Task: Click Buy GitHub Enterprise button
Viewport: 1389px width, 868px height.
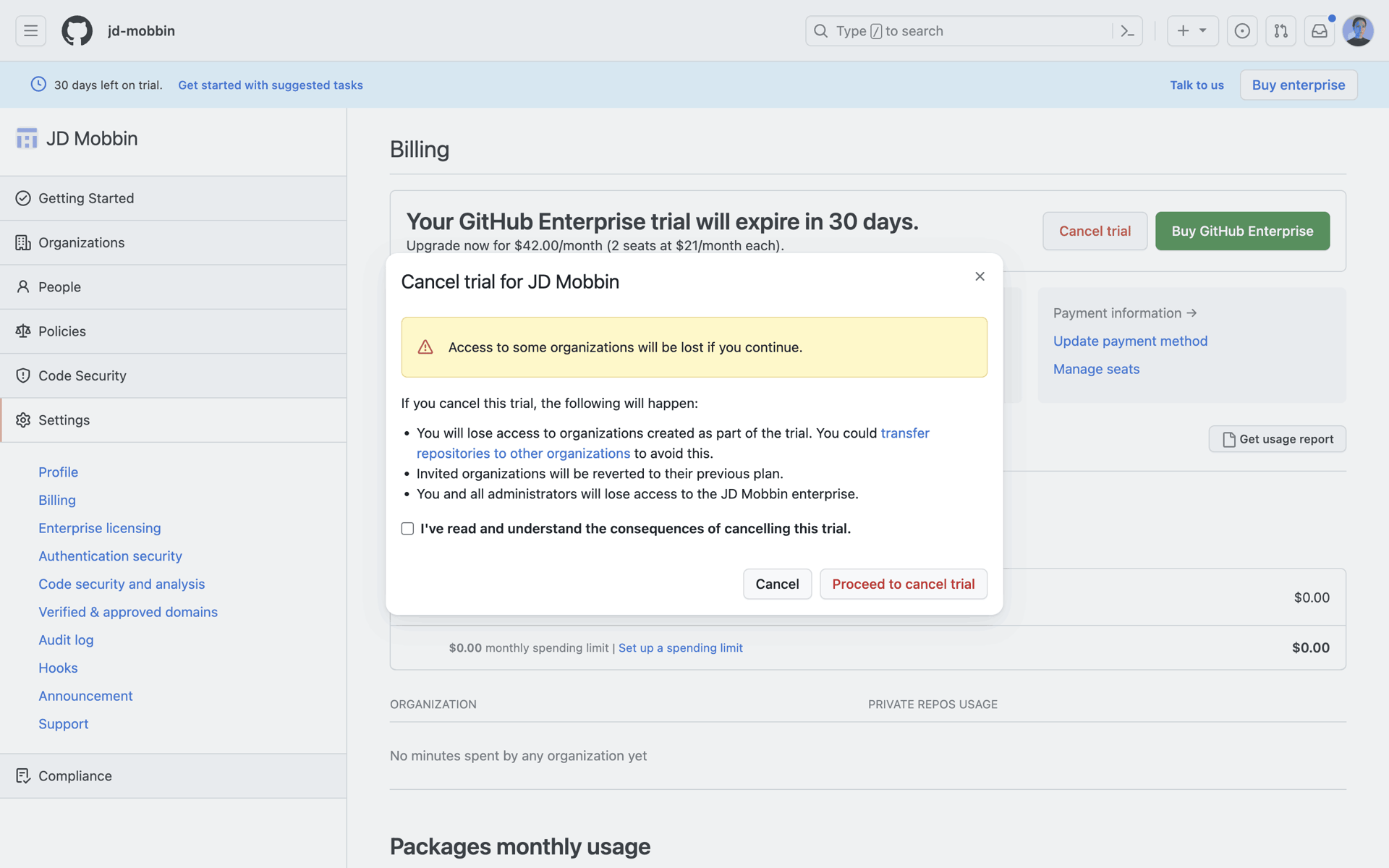Action: pos(1242,231)
